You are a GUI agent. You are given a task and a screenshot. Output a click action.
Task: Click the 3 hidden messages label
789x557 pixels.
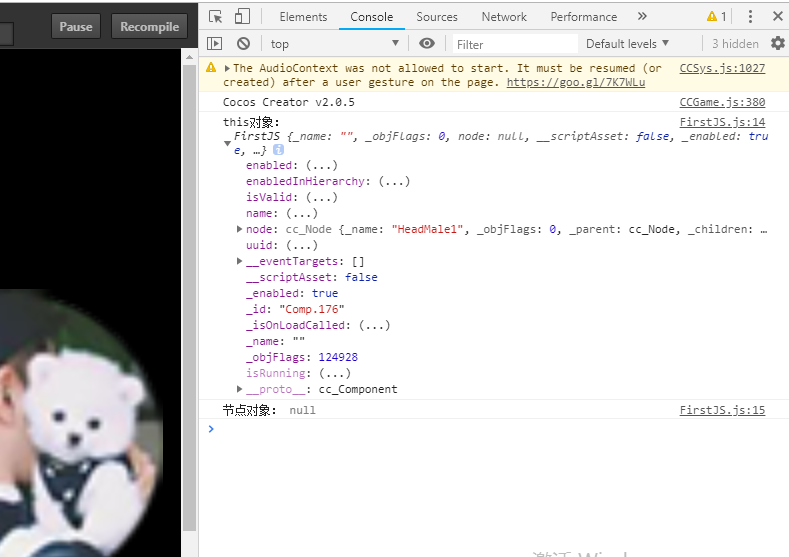(x=735, y=44)
